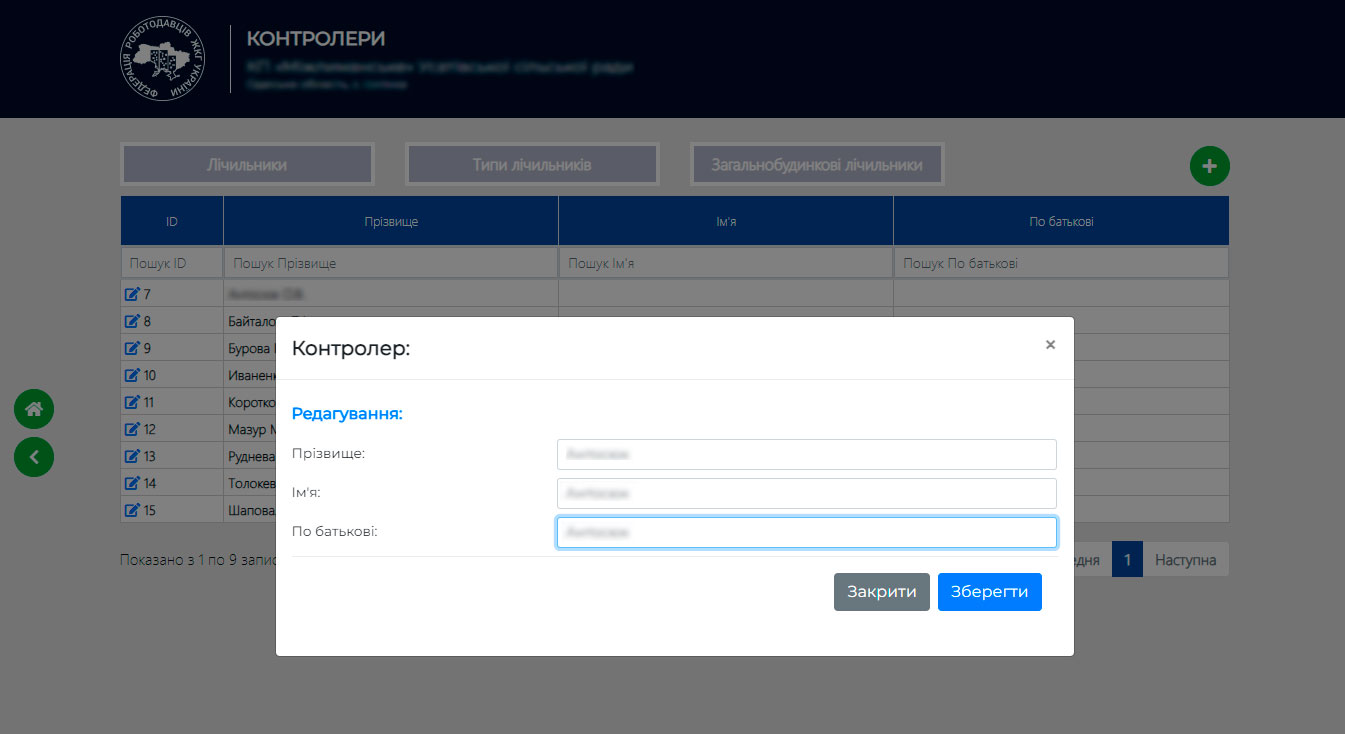The width and height of the screenshot is (1345, 734).
Task: Close the Контролер dialog with X
Action: coord(1050,345)
